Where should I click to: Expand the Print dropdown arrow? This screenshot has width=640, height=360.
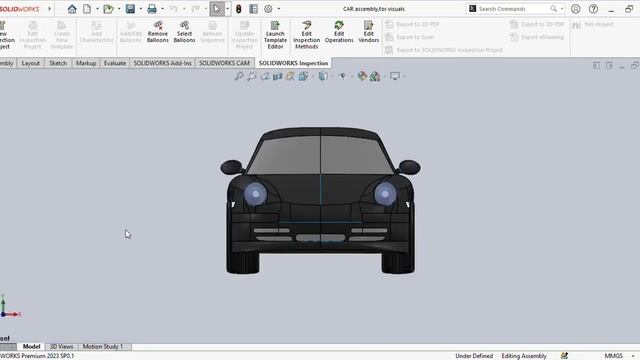(162, 9)
